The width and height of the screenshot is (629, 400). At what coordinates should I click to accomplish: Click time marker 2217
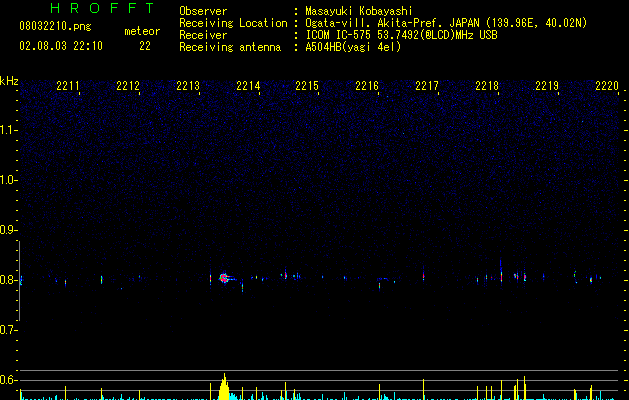click(x=427, y=85)
